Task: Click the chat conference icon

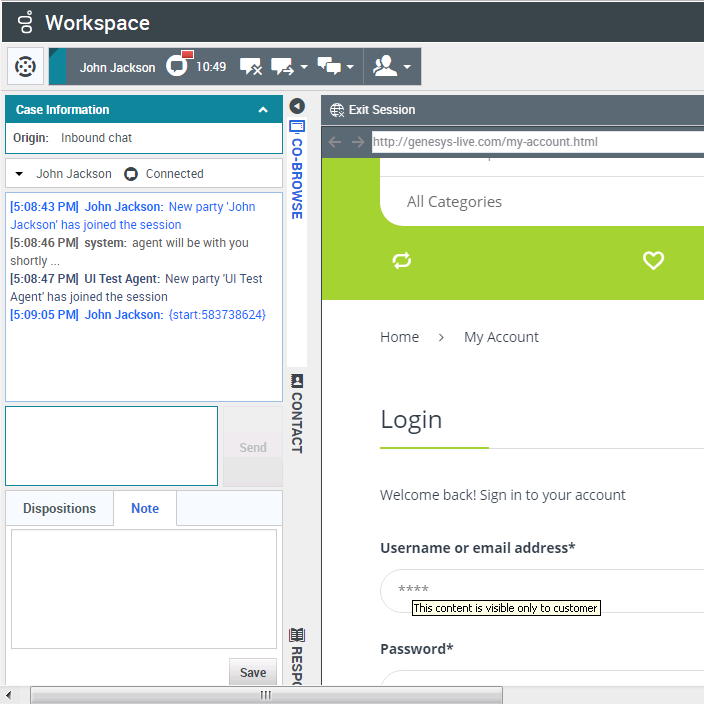Action: pyautogui.click(x=329, y=67)
